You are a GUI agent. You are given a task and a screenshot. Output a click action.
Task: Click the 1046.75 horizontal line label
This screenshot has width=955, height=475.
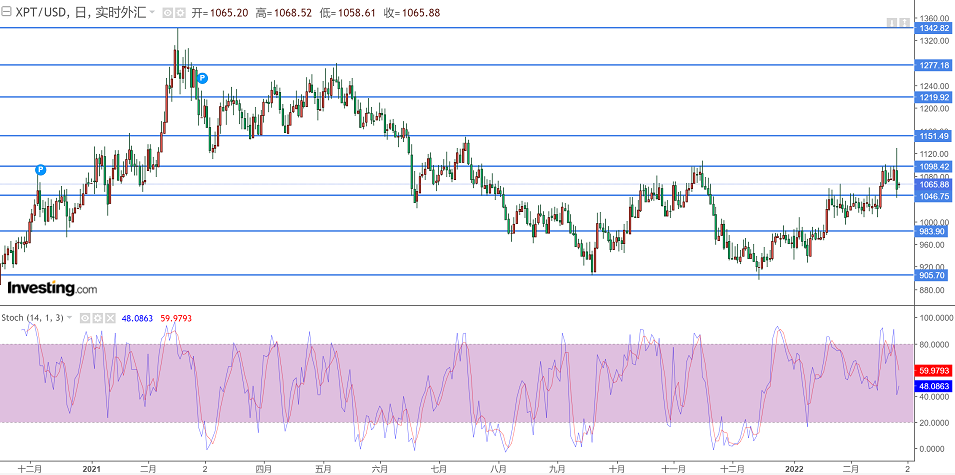[x=933, y=196]
